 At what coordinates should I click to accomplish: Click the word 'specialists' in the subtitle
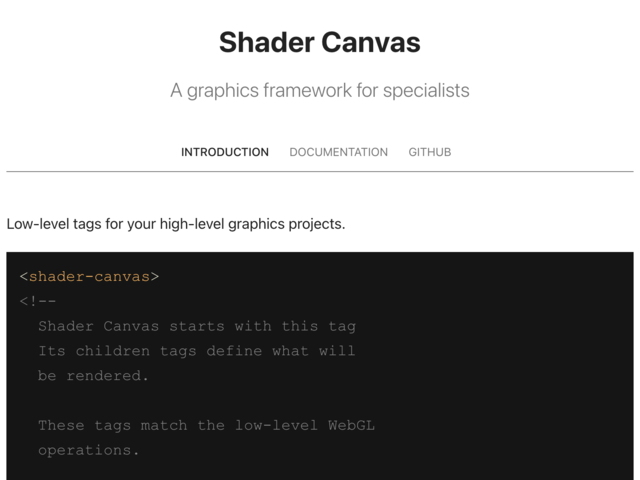(426, 91)
